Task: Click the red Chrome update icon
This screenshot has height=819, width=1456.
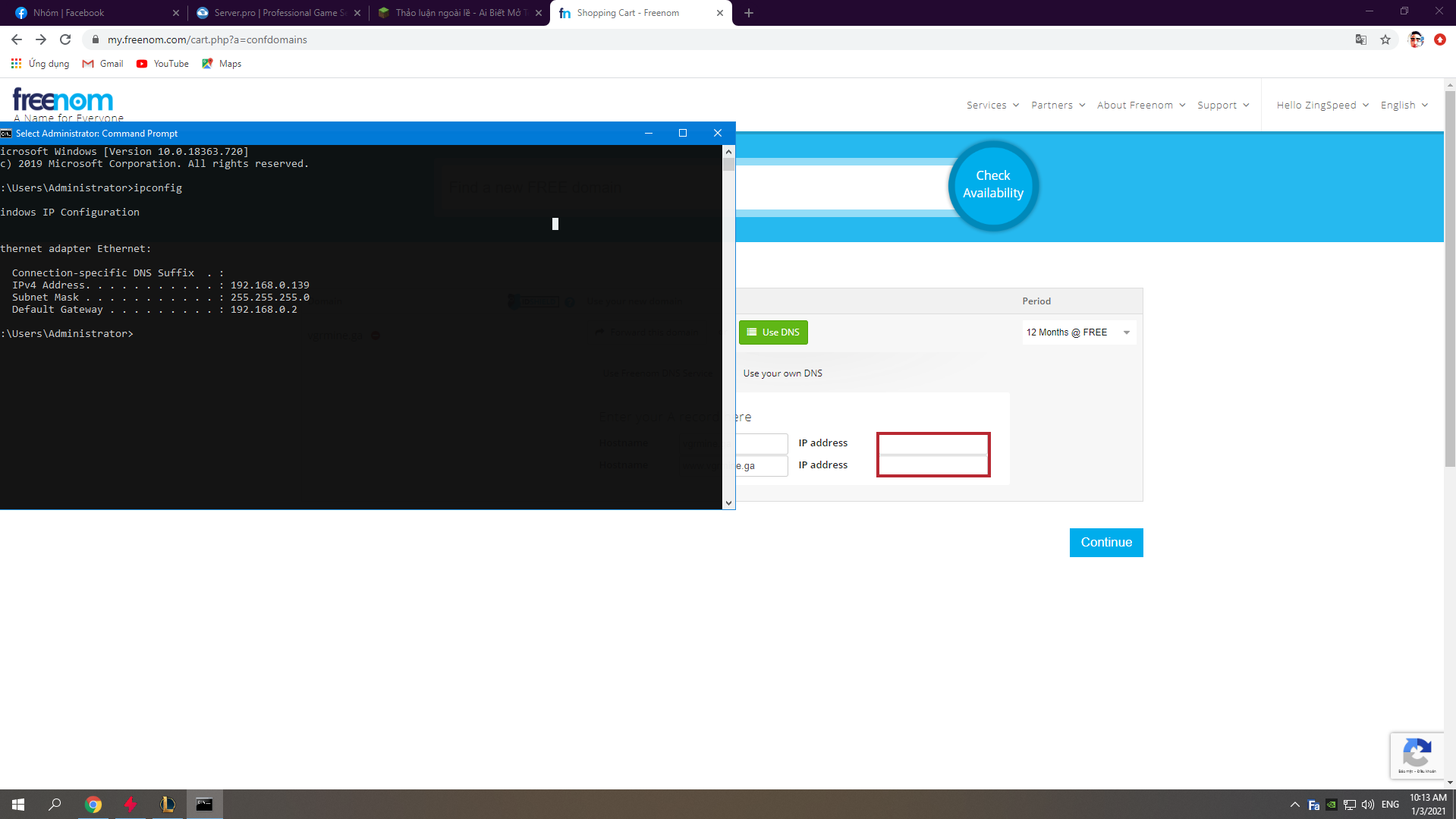Action: click(1440, 39)
